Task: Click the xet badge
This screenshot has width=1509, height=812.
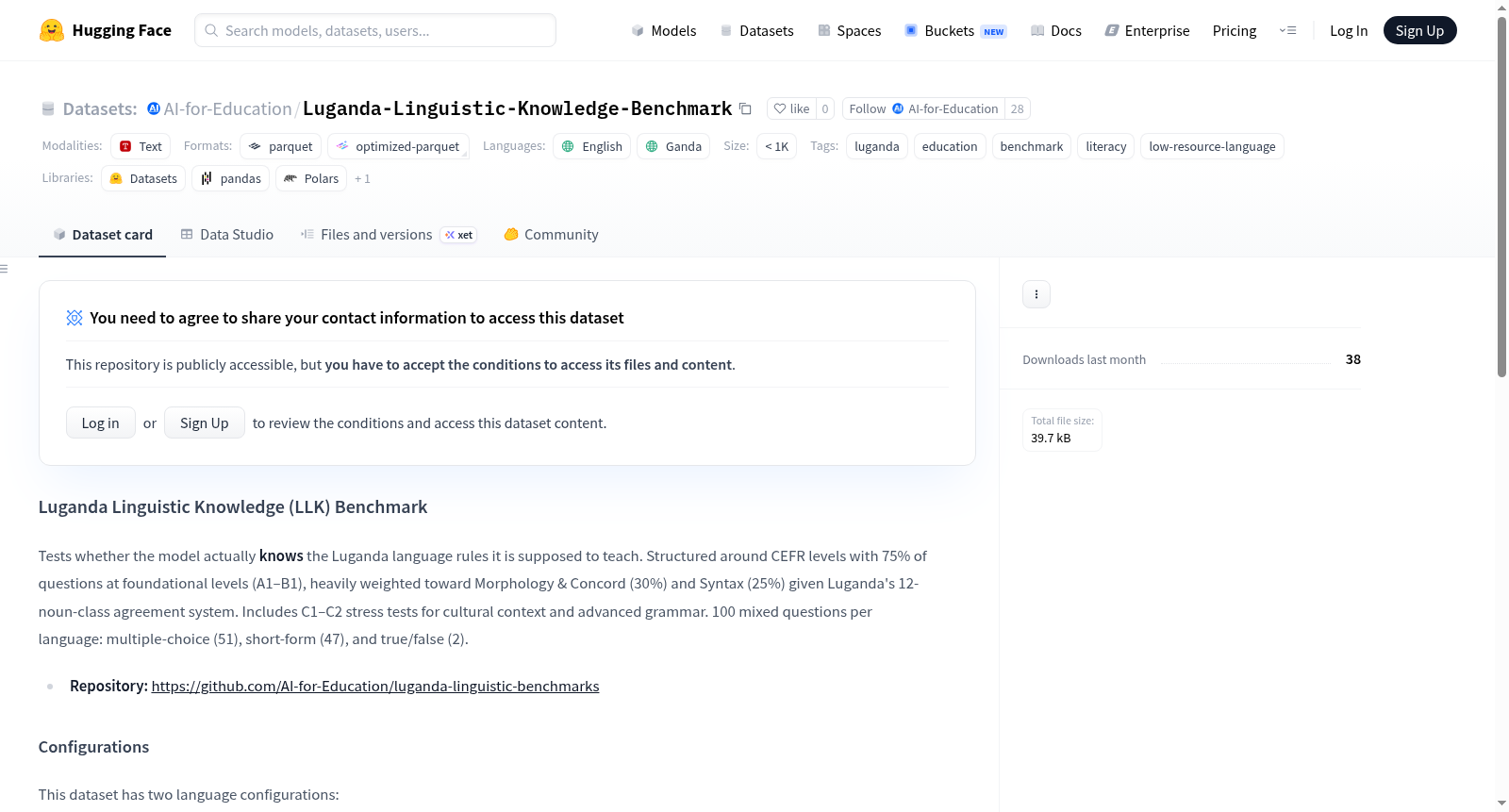Action: (458, 235)
